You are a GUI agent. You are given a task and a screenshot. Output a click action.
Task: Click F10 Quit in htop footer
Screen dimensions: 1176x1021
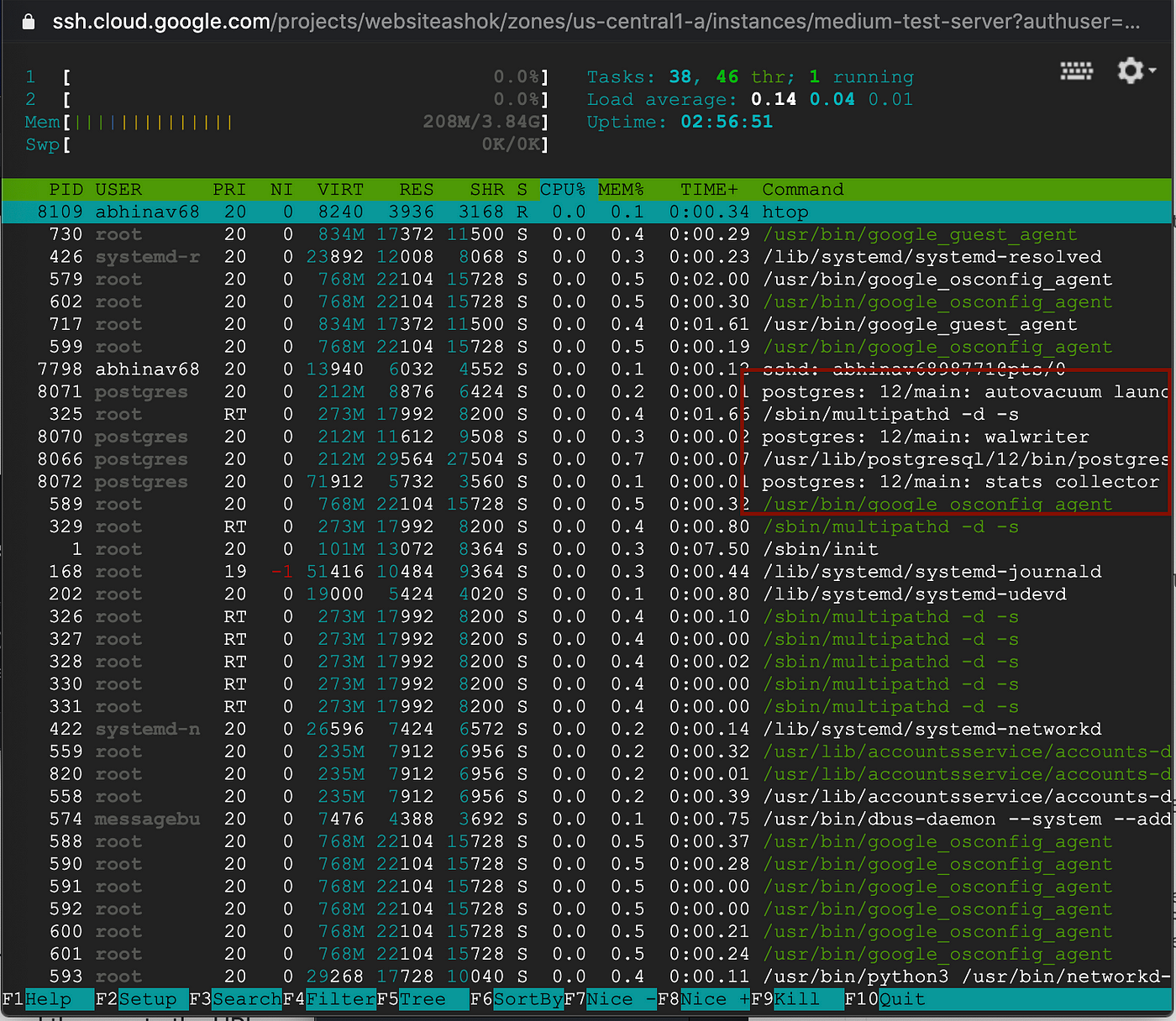point(885,999)
